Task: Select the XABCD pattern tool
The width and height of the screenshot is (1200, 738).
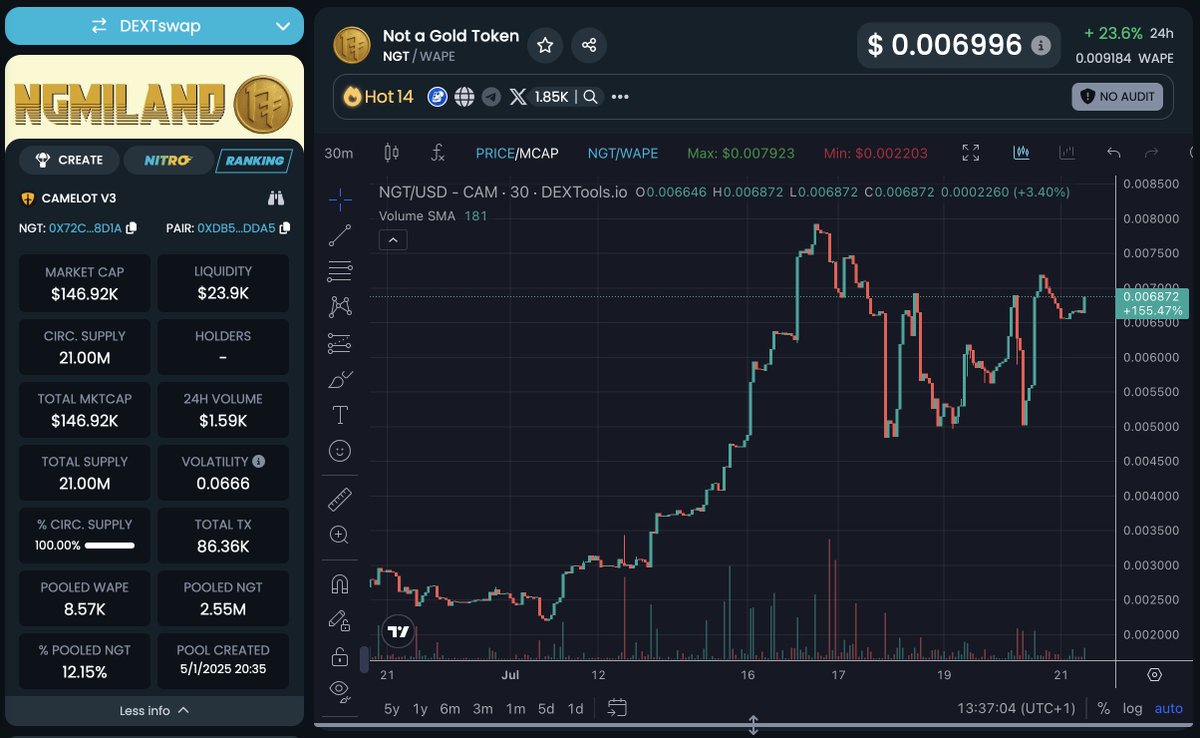Action: pyautogui.click(x=340, y=307)
